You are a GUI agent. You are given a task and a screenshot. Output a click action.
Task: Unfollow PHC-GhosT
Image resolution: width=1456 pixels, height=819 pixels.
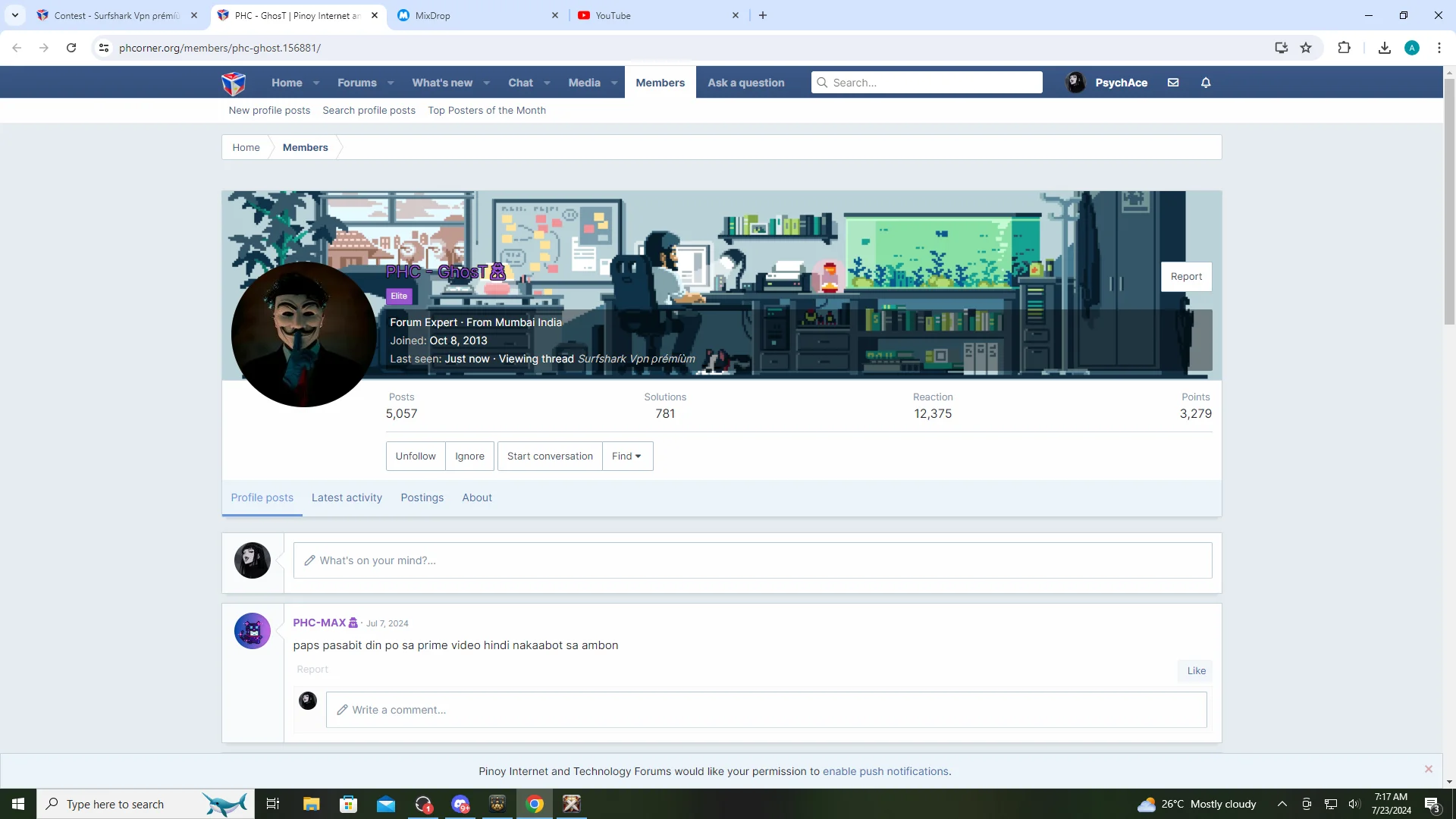[x=416, y=456]
